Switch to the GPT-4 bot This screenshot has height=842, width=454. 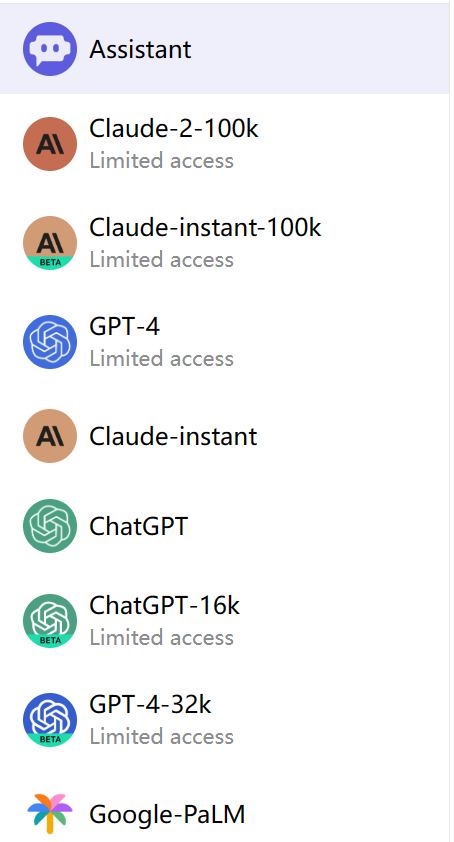tap(225, 342)
